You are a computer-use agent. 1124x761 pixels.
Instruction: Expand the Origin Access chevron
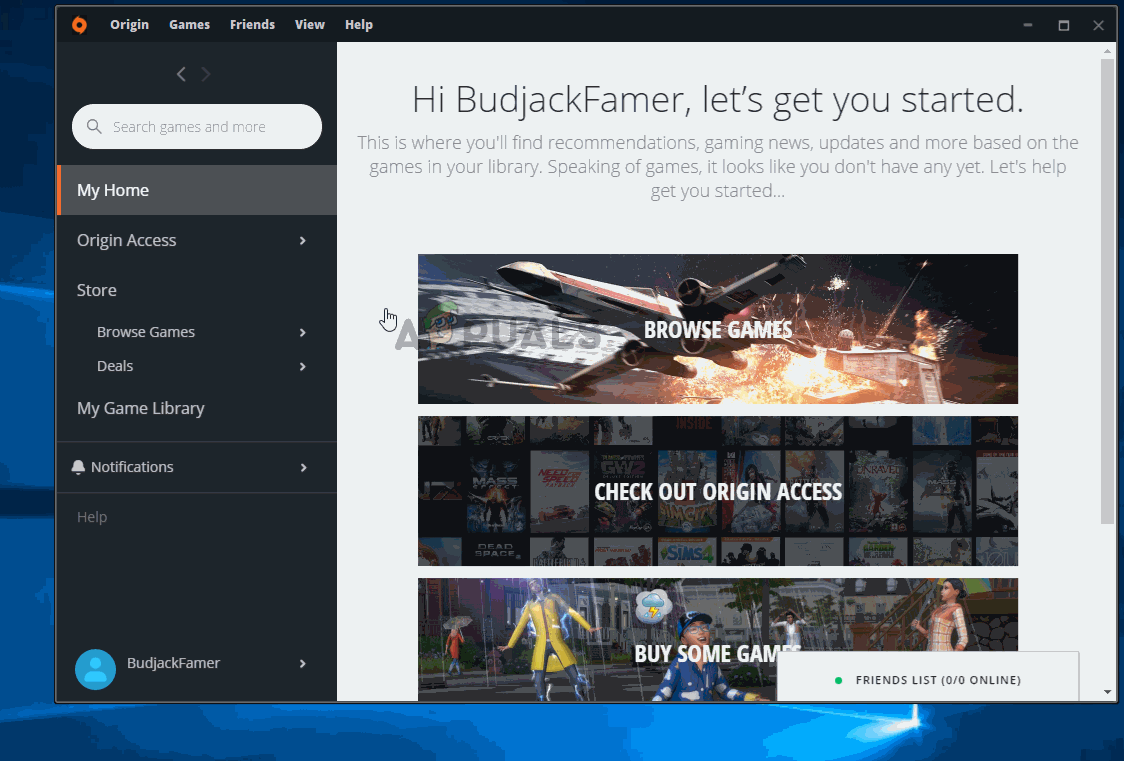(x=303, y=241)
